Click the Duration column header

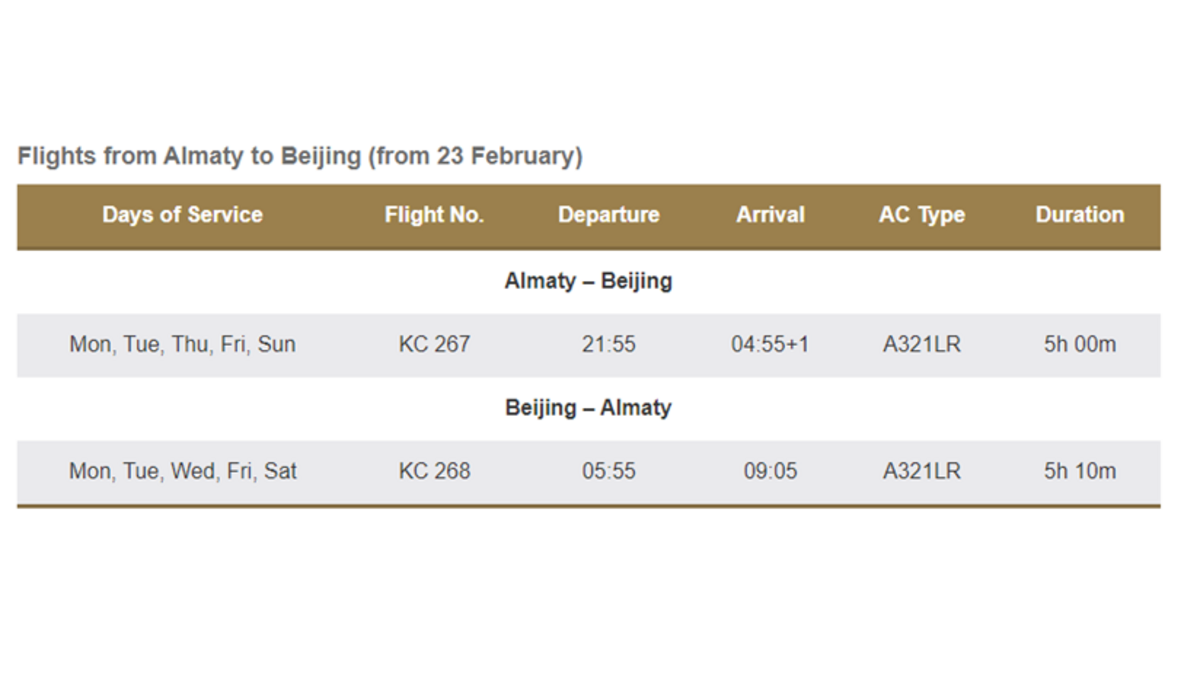point(1080,215)
